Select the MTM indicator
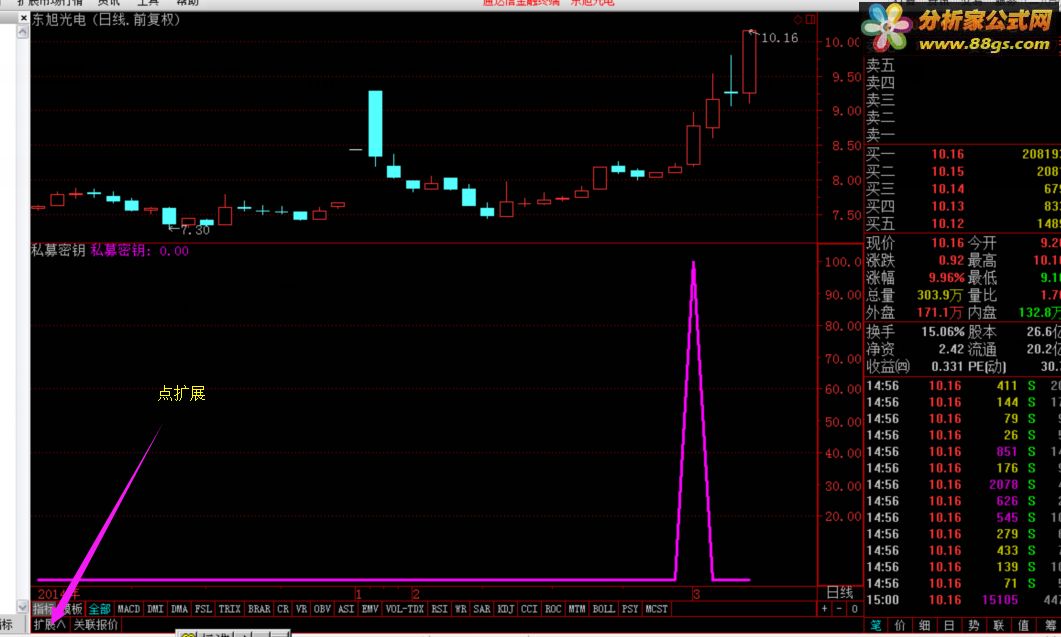This screenshot has height=637, width=1061. pos(577,609)
